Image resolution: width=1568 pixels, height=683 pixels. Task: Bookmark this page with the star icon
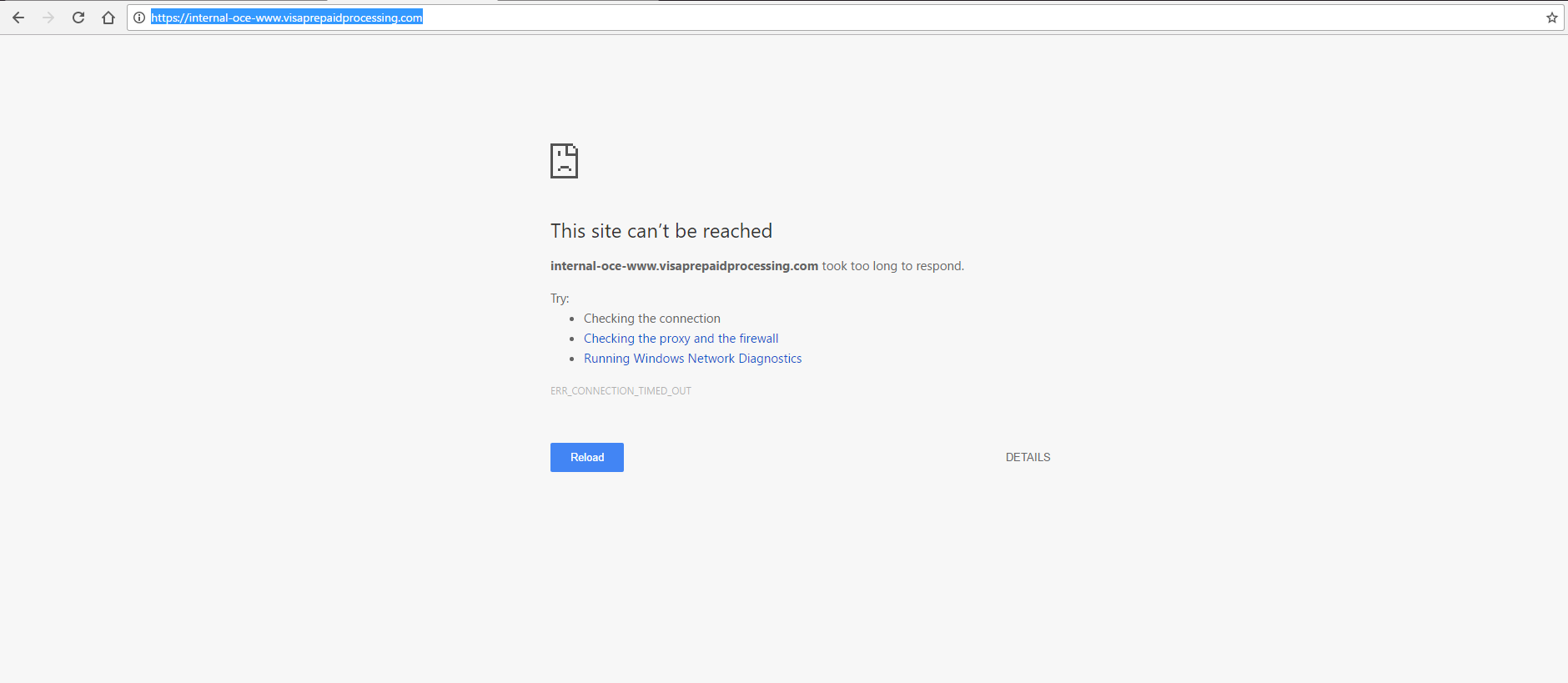pyautogui.click(x=1551, y=18)
